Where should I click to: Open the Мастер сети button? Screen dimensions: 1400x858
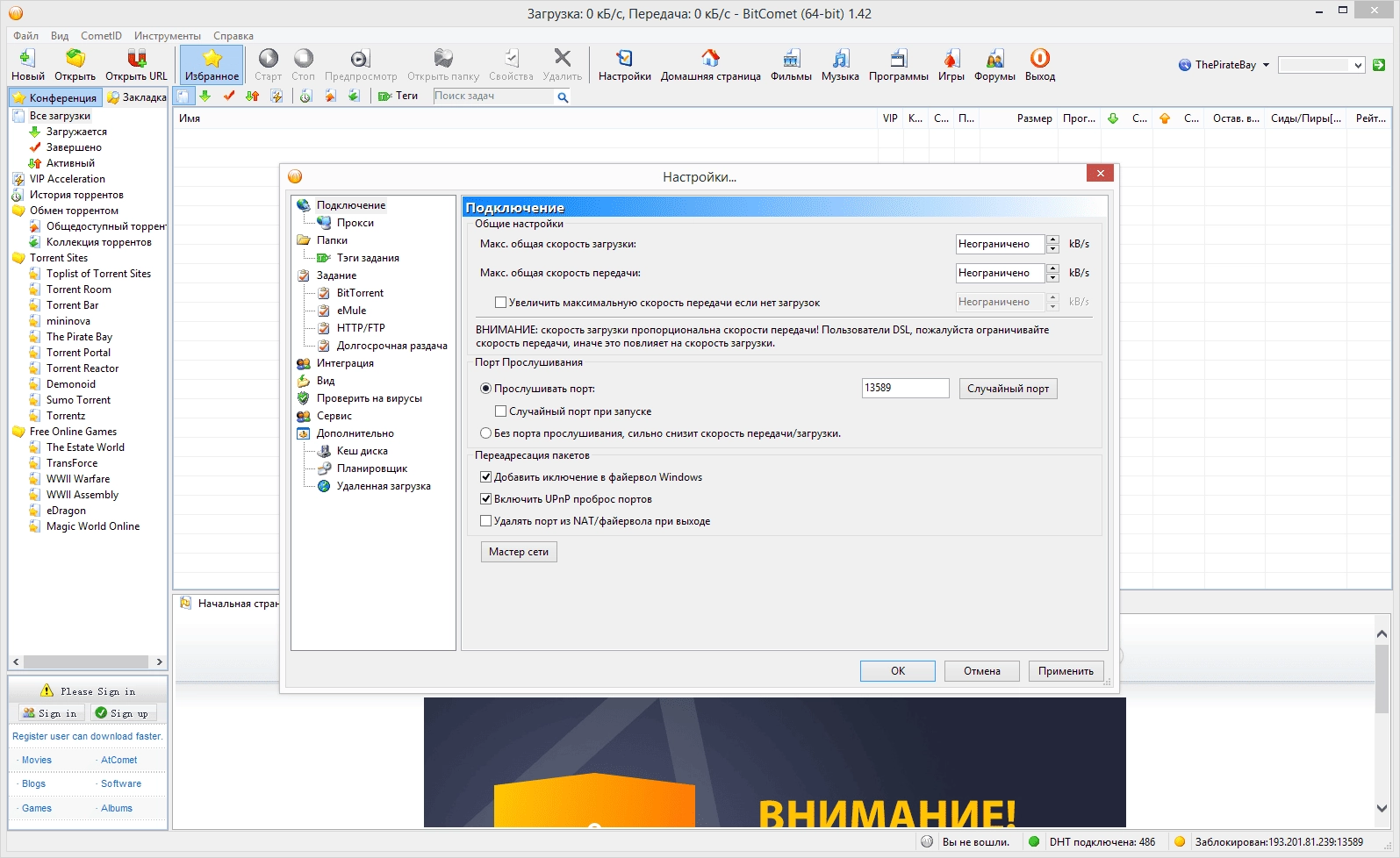tap(519, 552)
